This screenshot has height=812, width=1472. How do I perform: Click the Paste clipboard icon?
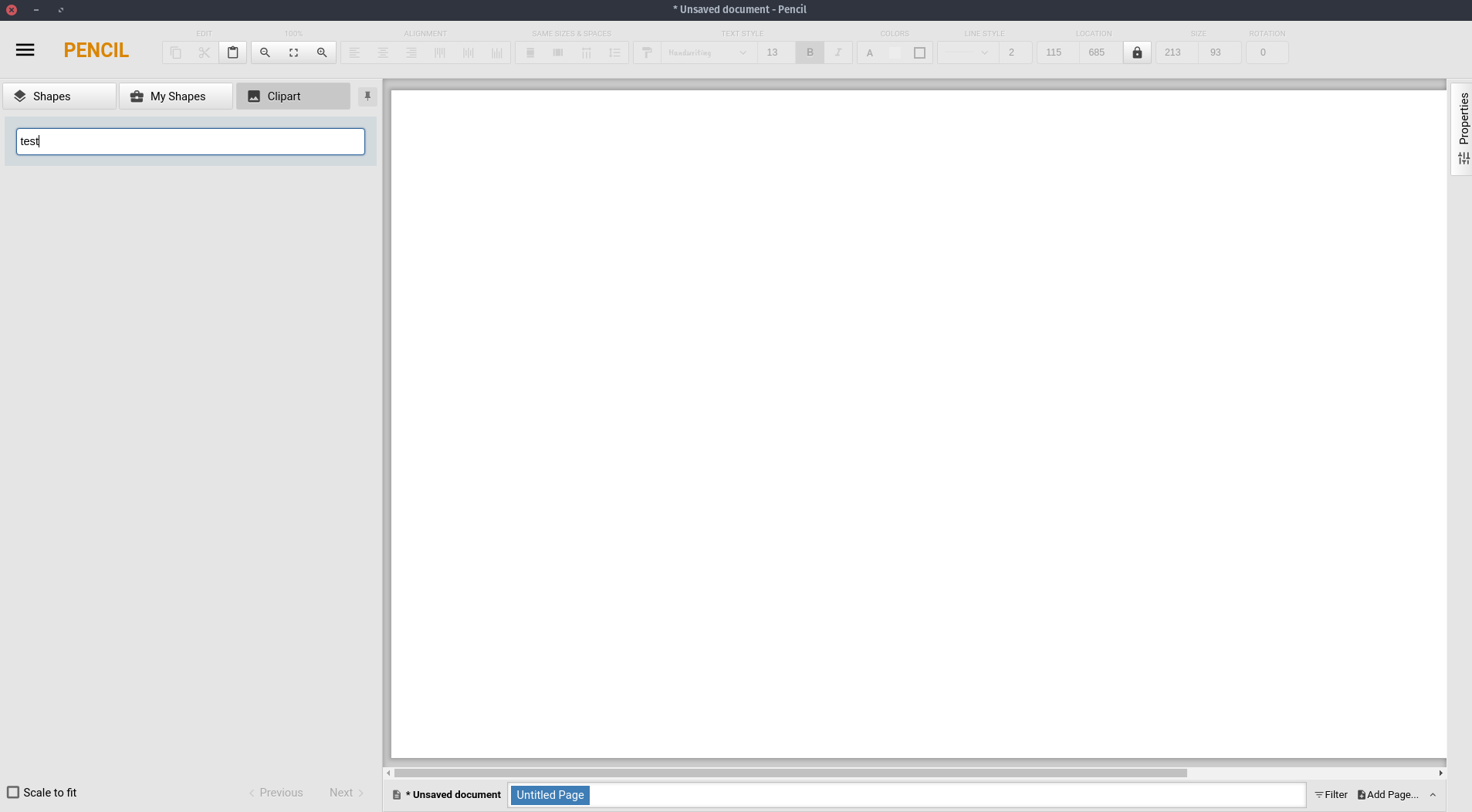[x=233, y=52]
